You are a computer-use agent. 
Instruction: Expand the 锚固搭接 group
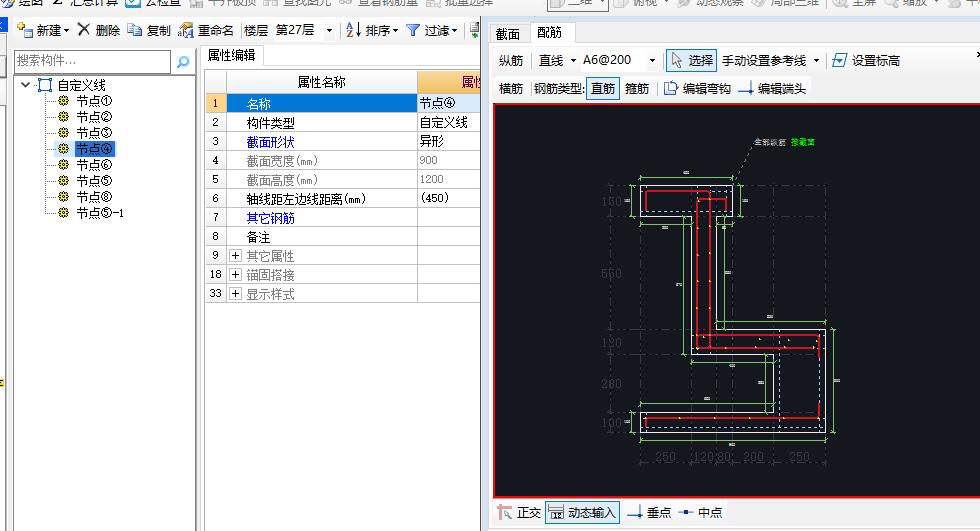pyautogui.click(x=236, y=274)
